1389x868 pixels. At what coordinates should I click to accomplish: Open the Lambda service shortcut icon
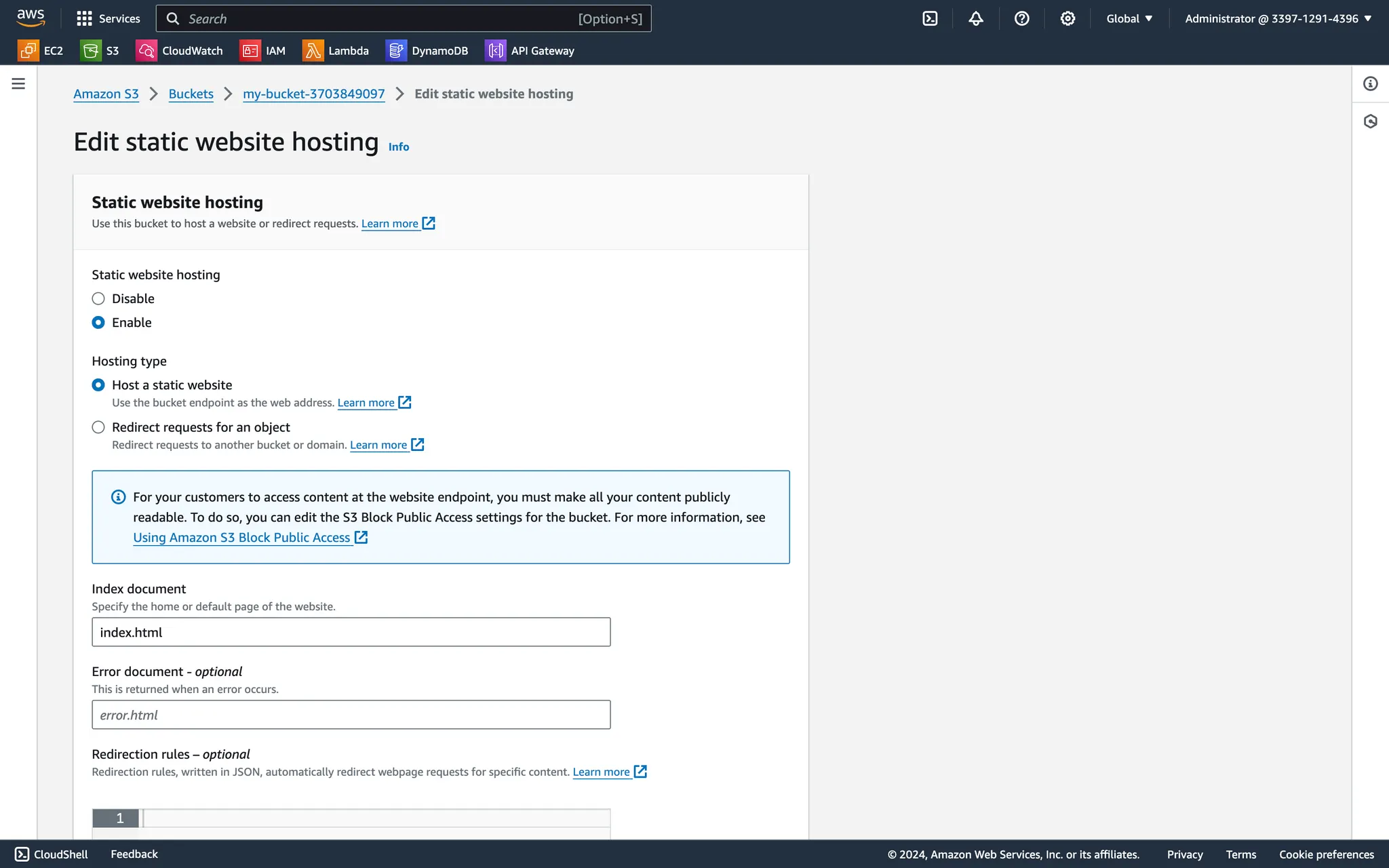pyautogui.click(x=313, y=51)
